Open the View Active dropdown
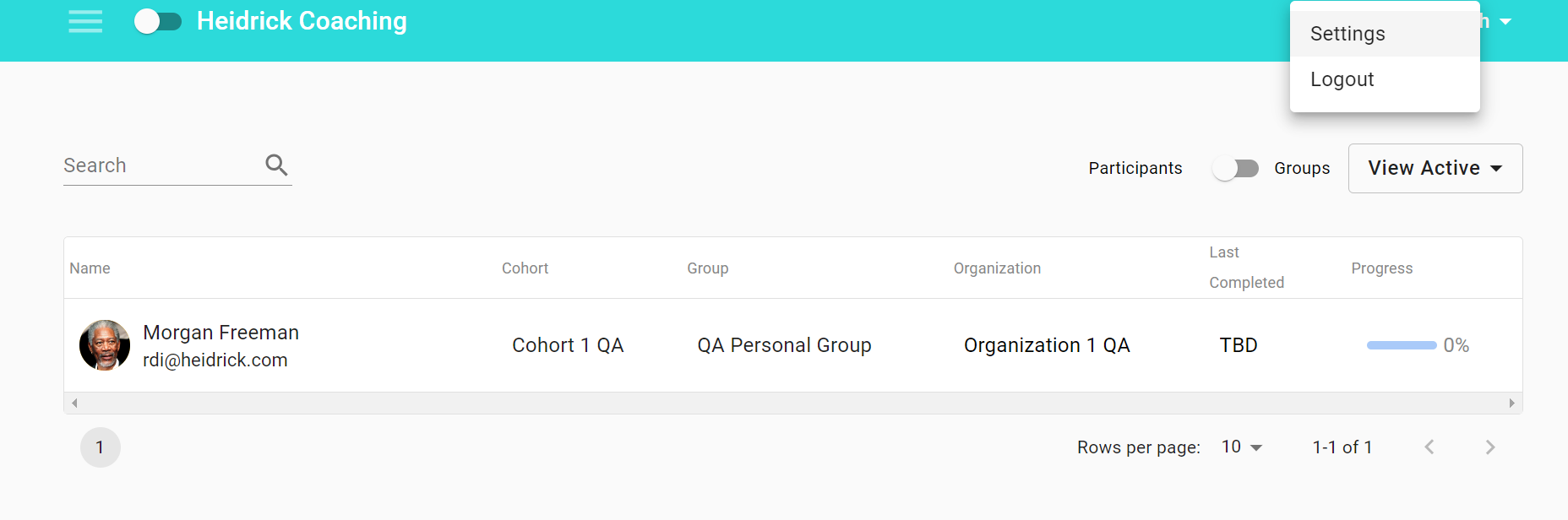The height and width of the screenshot is (520, 1568). (1435, 168)
